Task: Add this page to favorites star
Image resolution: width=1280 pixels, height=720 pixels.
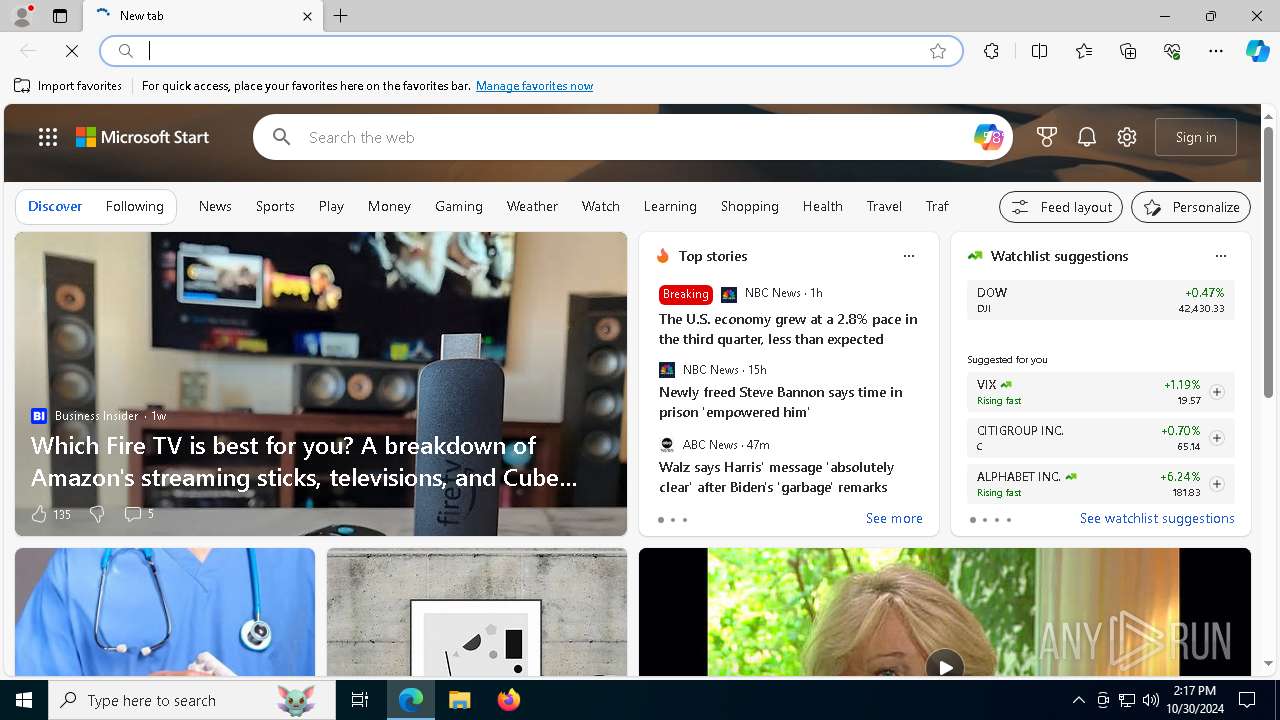Action: click(938, 51)
